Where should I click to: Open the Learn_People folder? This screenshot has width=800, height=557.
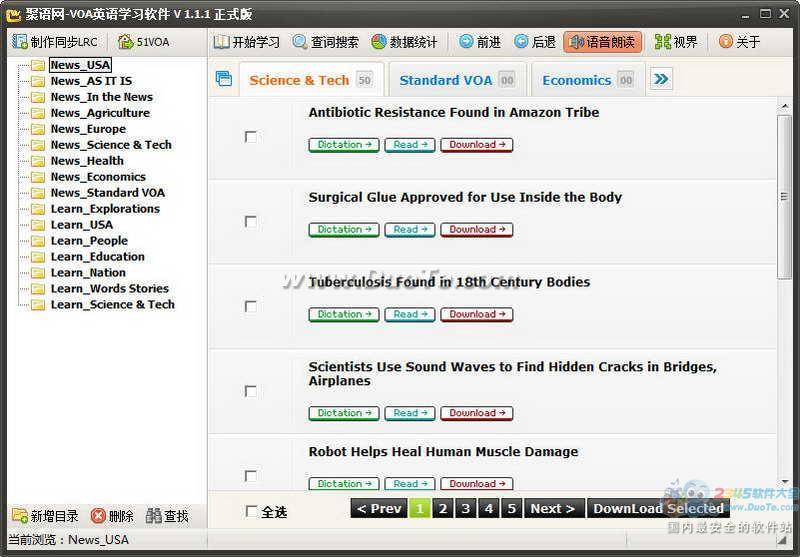89,241
